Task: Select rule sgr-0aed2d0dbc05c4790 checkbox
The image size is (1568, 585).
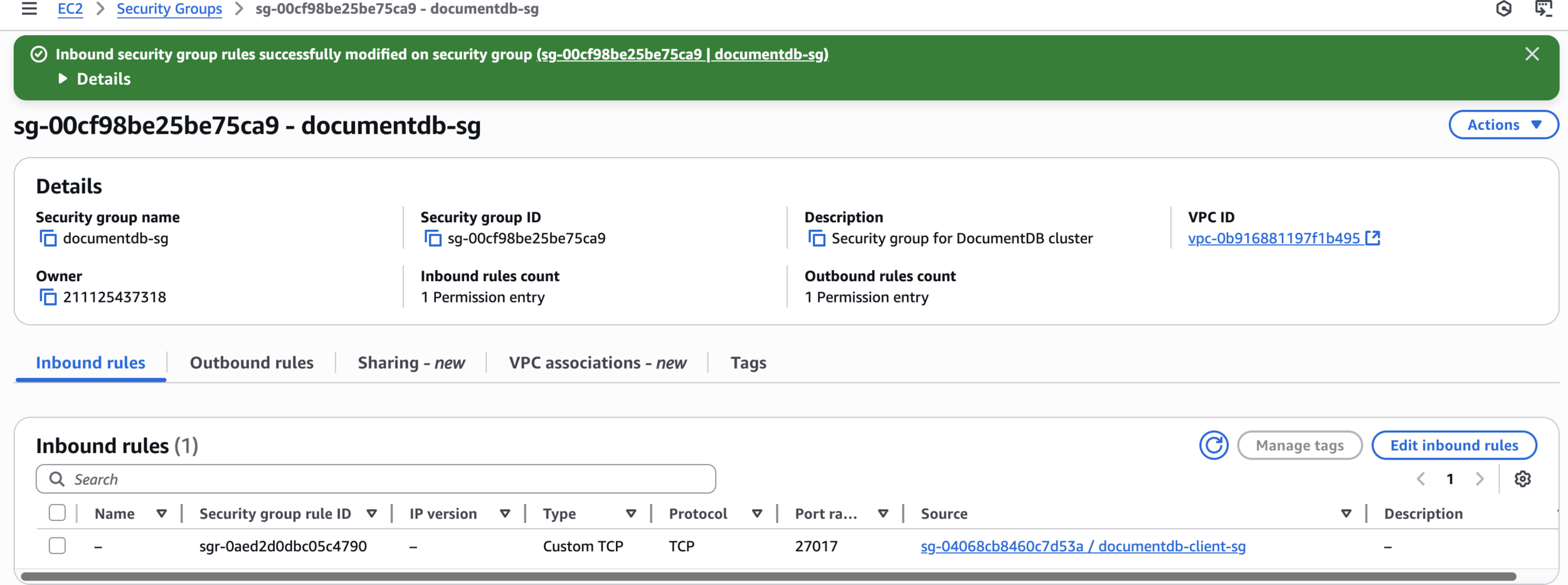Action: 57,546
